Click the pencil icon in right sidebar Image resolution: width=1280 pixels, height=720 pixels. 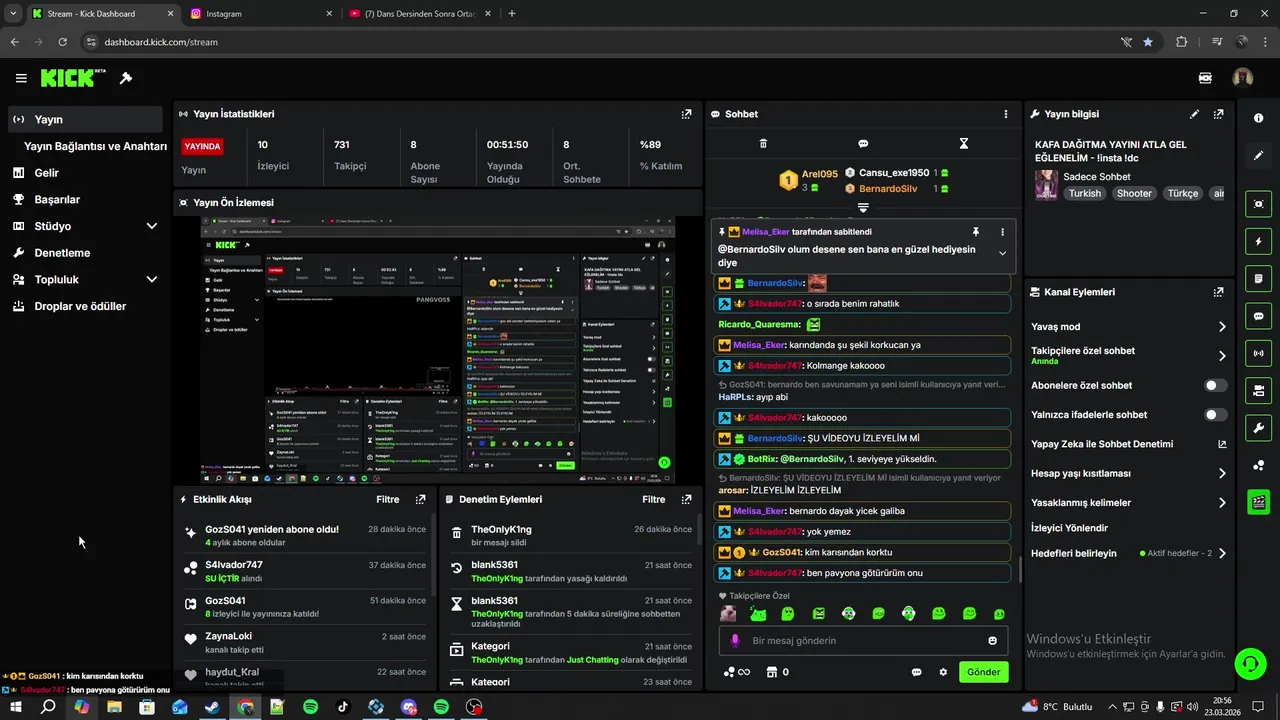pyautogui.click(x=1259, y=156)
